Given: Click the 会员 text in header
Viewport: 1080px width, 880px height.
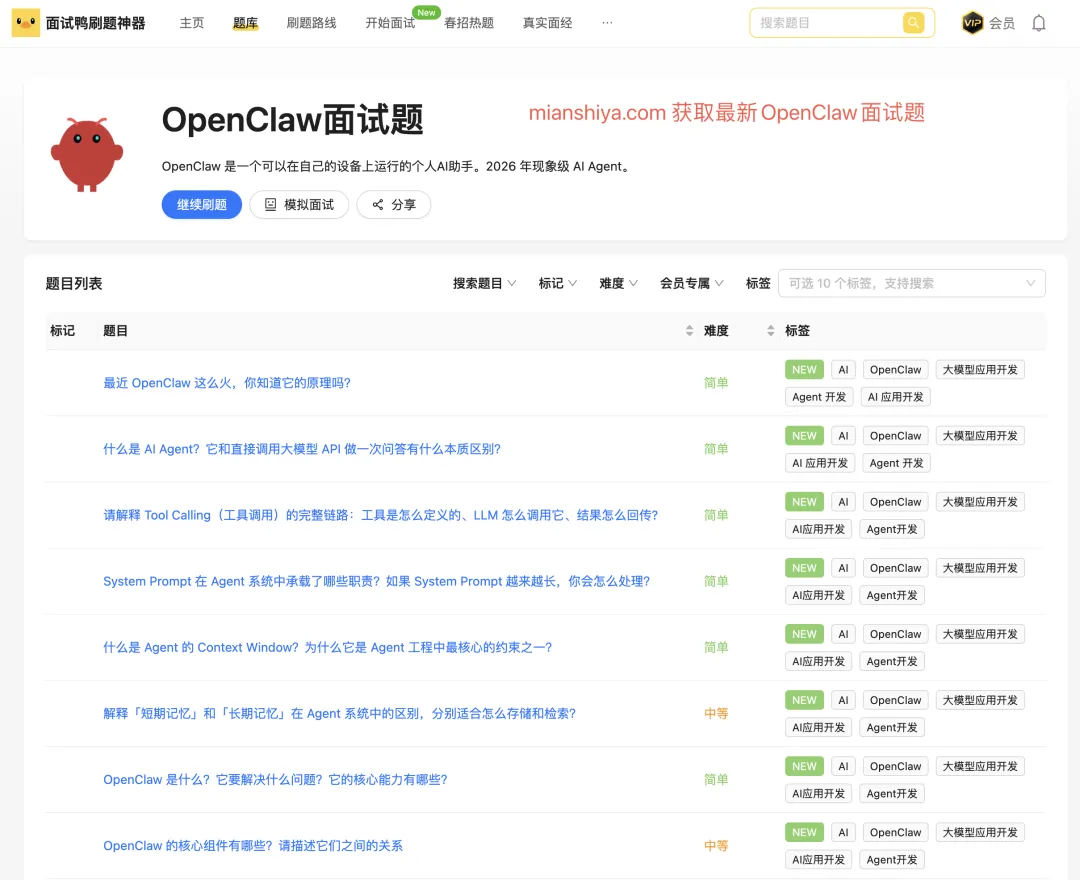Looking at the screenshot, I should [1001, 23].
